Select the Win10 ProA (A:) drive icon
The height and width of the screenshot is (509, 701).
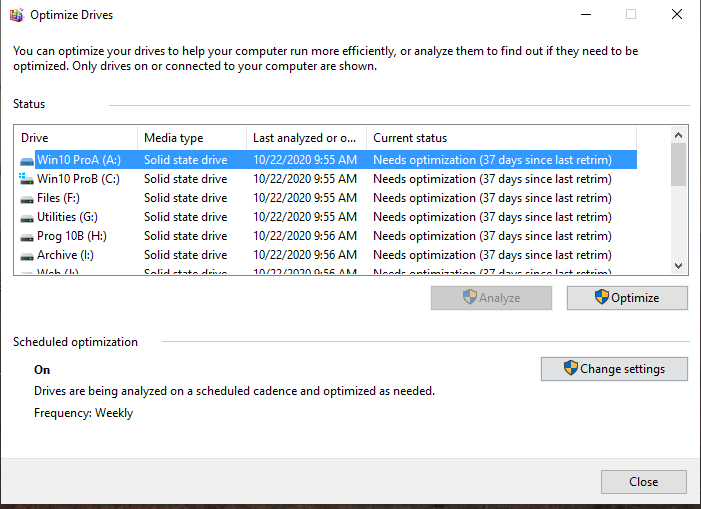coord(27,160)
